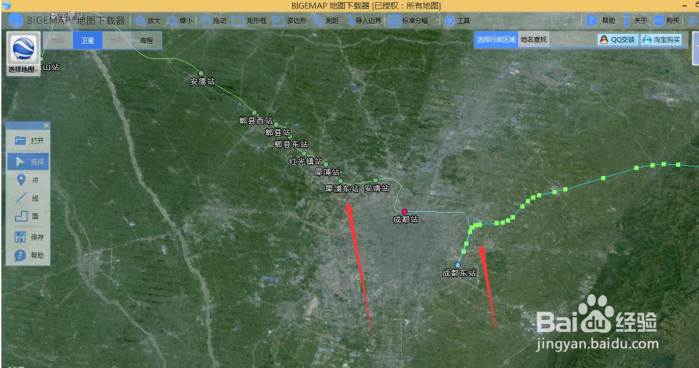Image resolution: width=699 pixels, height=368 pixels.
Task: Select the 拖动 pan hand tool
Action: [213, 21]
